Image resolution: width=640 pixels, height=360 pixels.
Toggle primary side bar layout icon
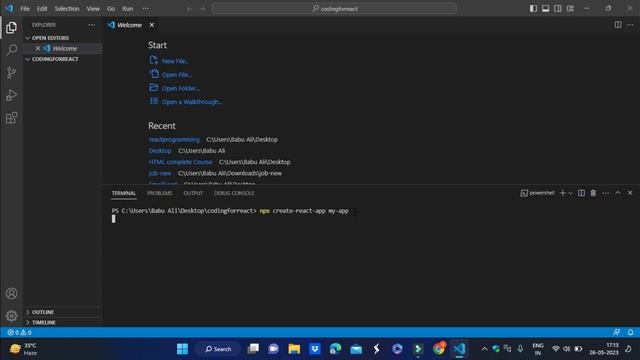[533, 9]
